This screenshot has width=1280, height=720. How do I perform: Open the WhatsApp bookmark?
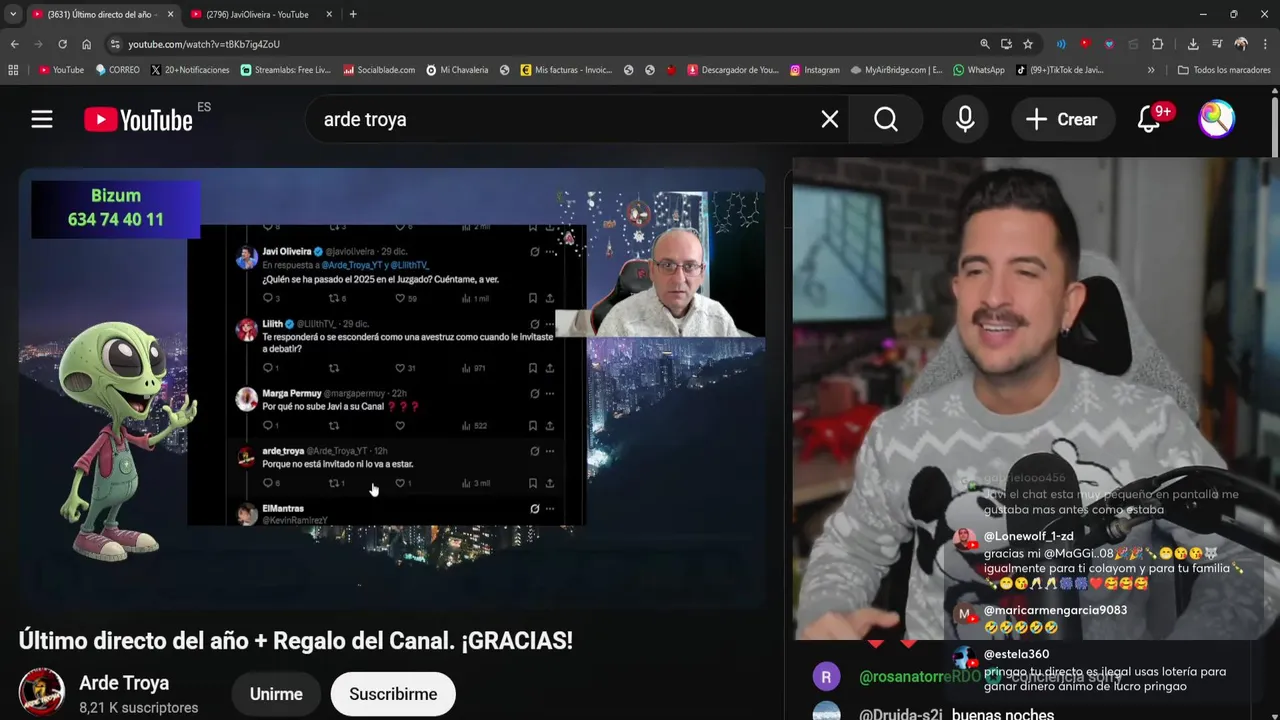click(x=979, y=70)
